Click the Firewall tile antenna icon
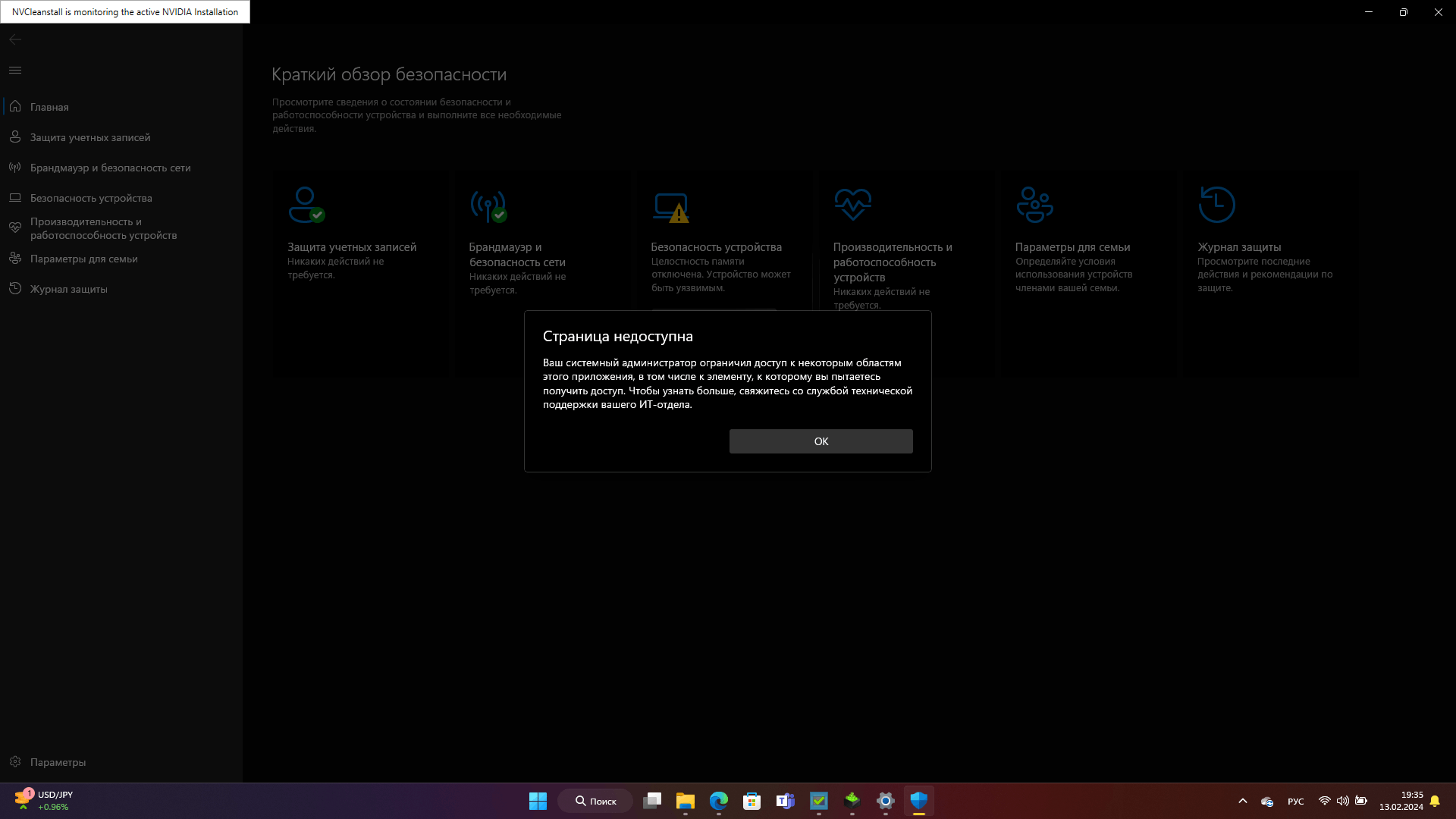This screenshot has height=819, width=1456. click(488, 205)
